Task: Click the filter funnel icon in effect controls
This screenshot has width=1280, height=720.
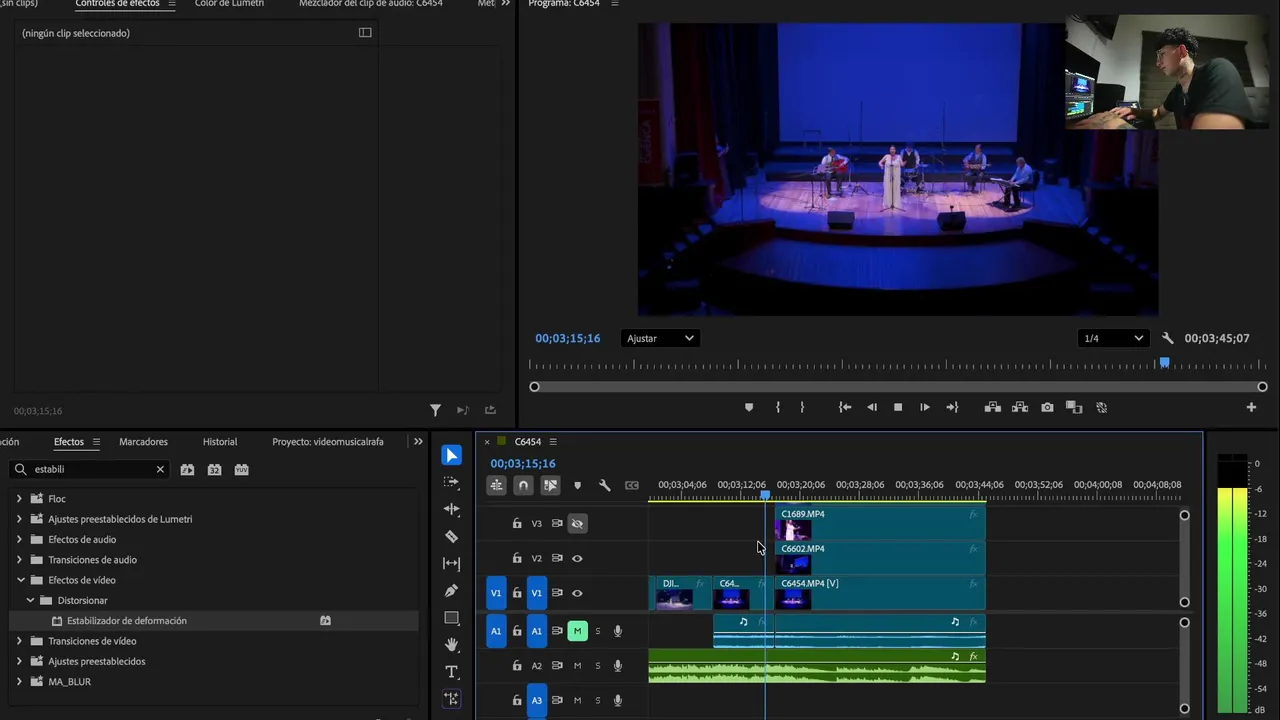Action: pyautogui.click(x=435, y=410)
